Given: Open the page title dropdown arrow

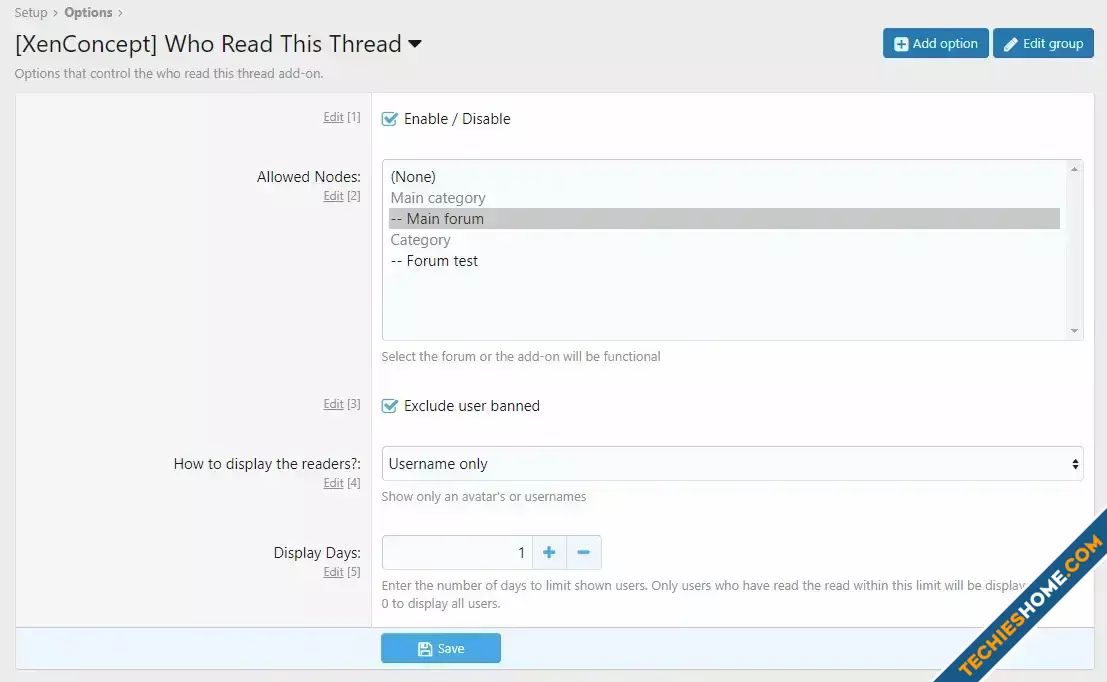Looking at the screenshot, I should (415, 44).
